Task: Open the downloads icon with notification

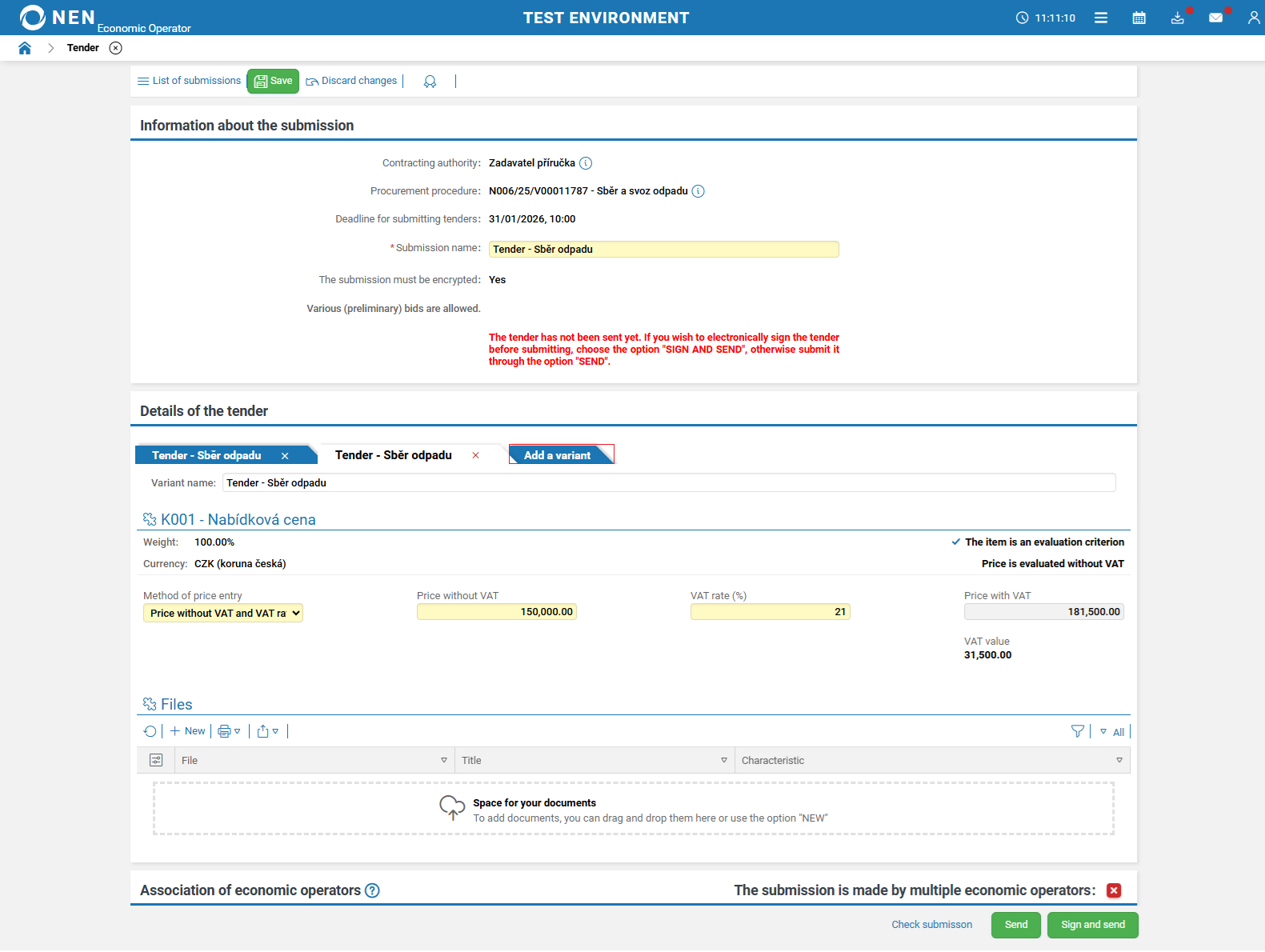Action: [1177, 18]
